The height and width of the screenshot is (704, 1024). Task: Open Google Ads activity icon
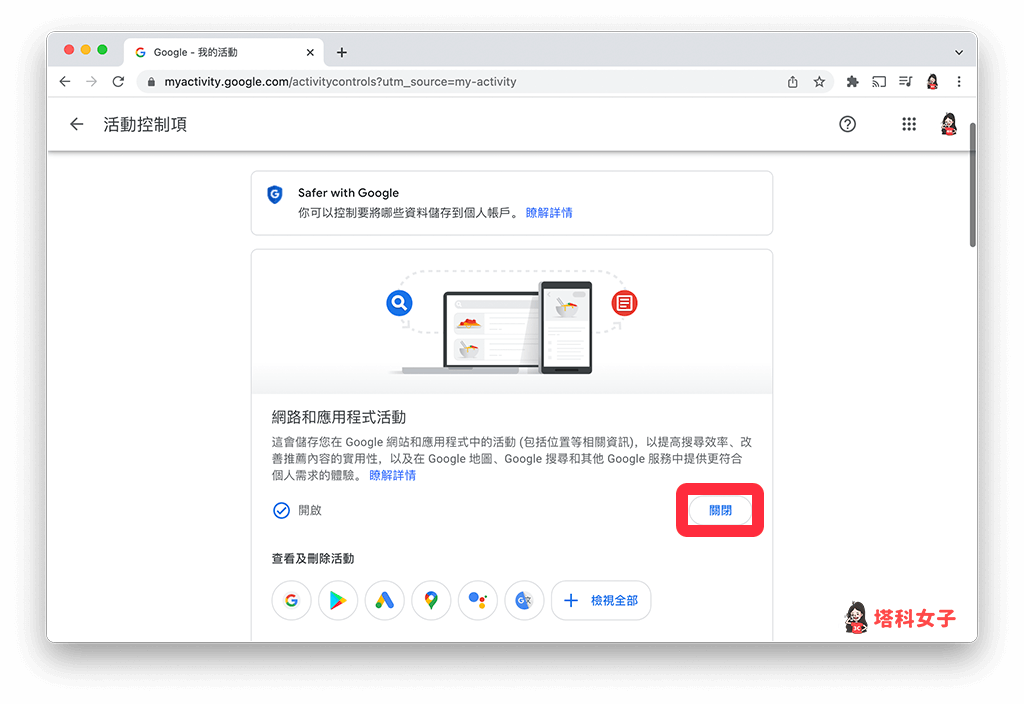385,600
